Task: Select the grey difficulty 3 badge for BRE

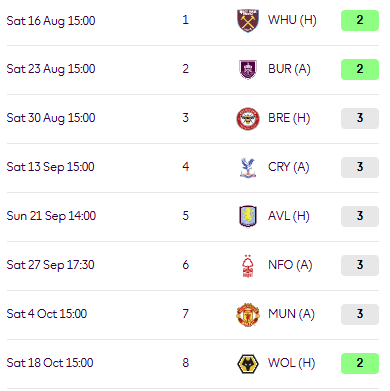Action: coord(360,118)
